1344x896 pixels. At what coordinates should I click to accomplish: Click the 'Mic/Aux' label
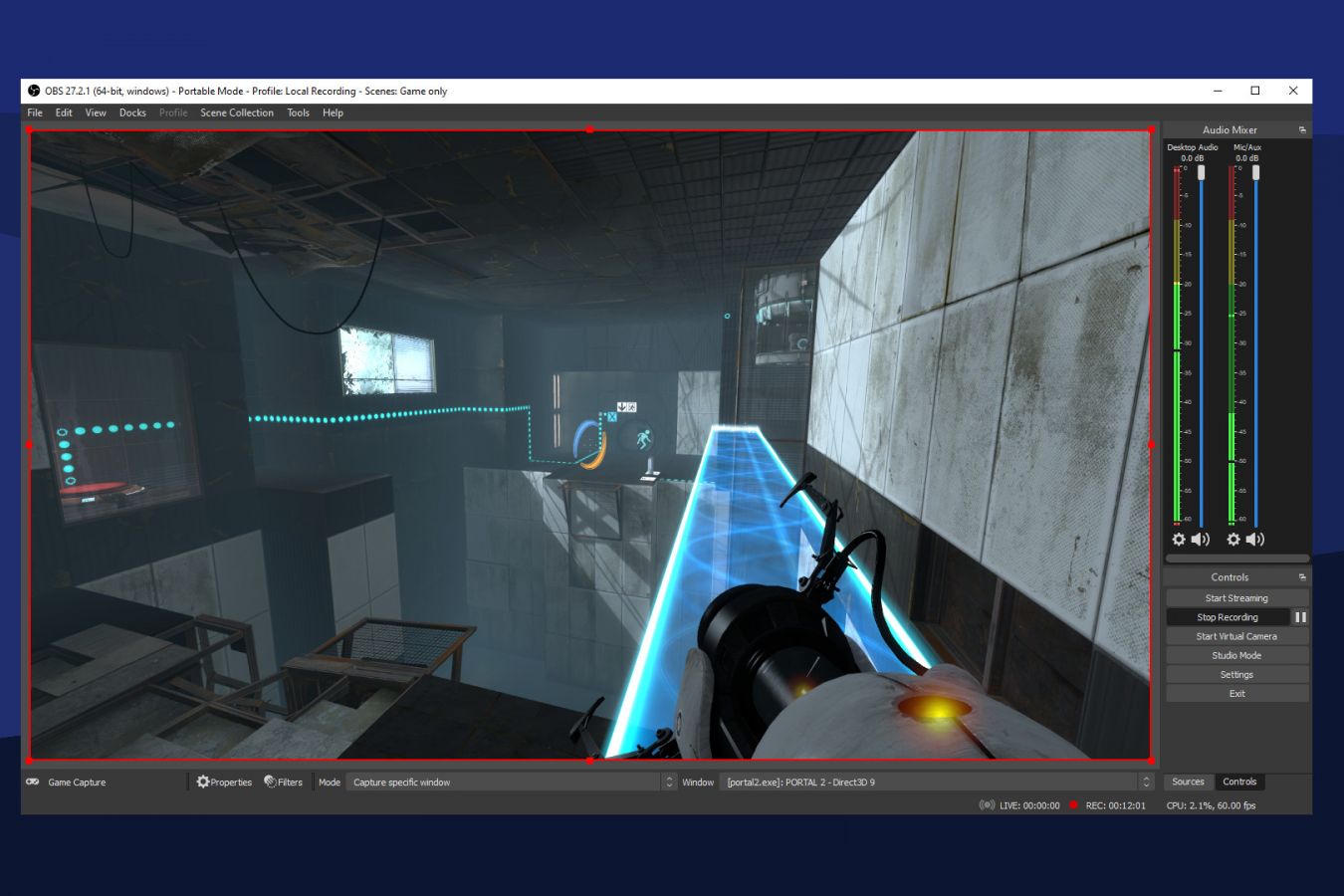click(x=1247, y=147)
